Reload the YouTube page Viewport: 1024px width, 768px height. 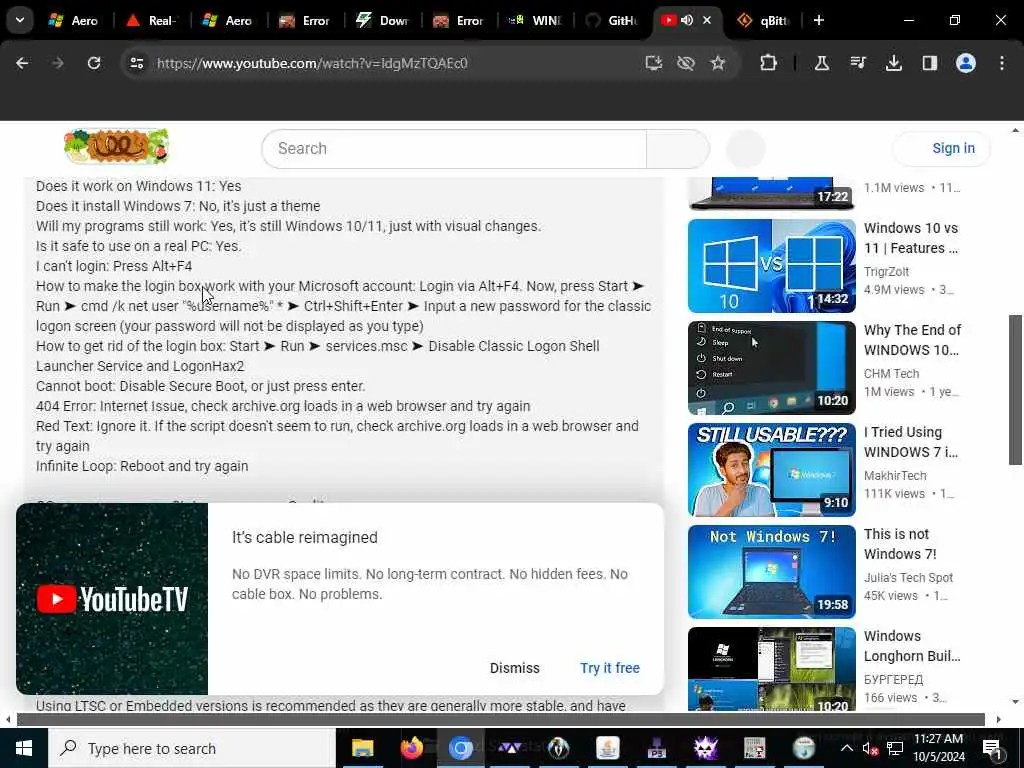[94, 63]
